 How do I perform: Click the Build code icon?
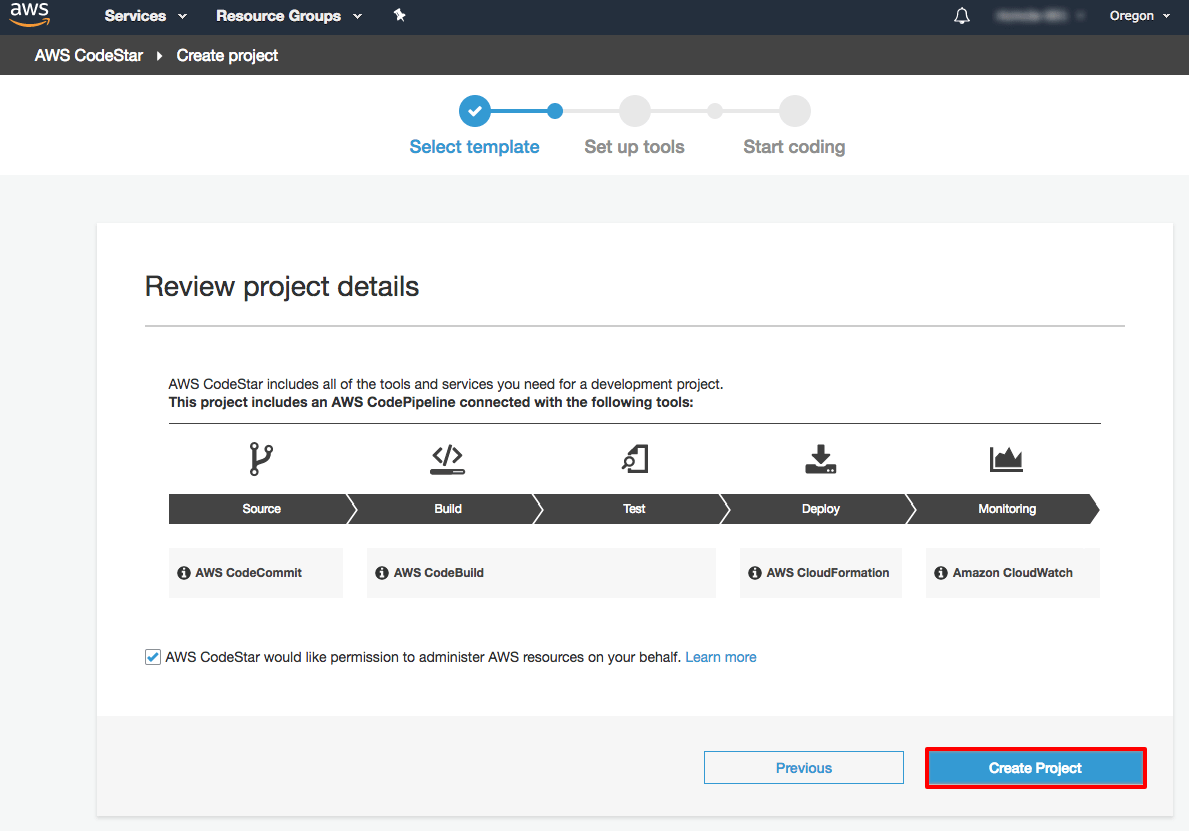[x=447, y=459]
